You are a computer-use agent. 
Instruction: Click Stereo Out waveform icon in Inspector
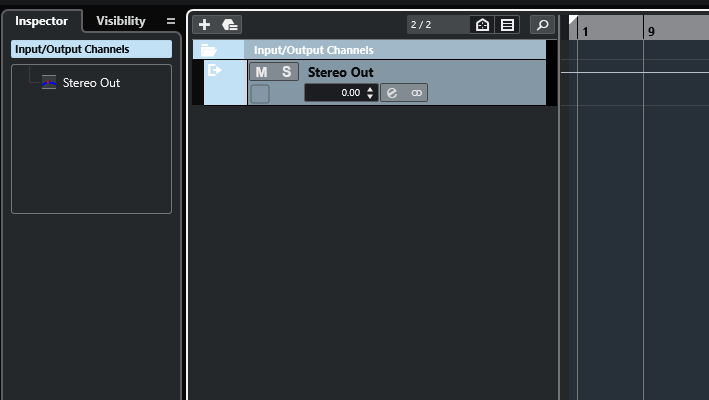[x=49, y=82]
